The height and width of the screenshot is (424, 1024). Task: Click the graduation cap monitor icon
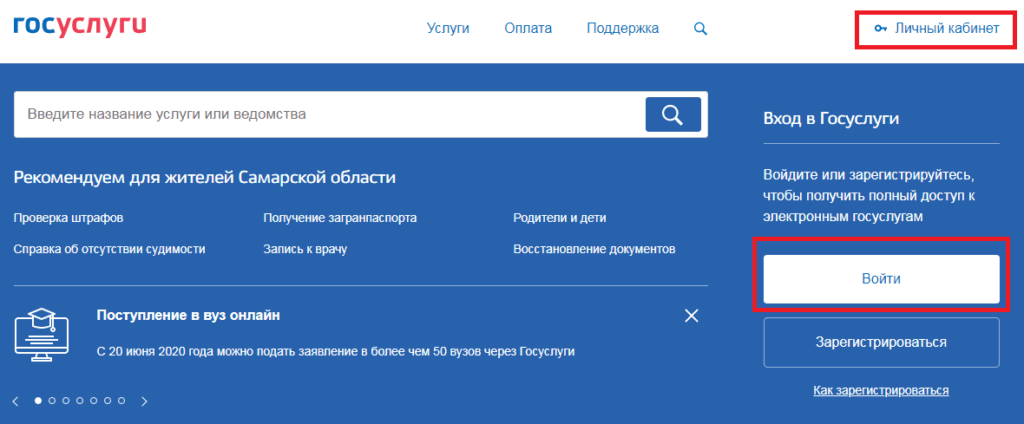coord(41,335)
